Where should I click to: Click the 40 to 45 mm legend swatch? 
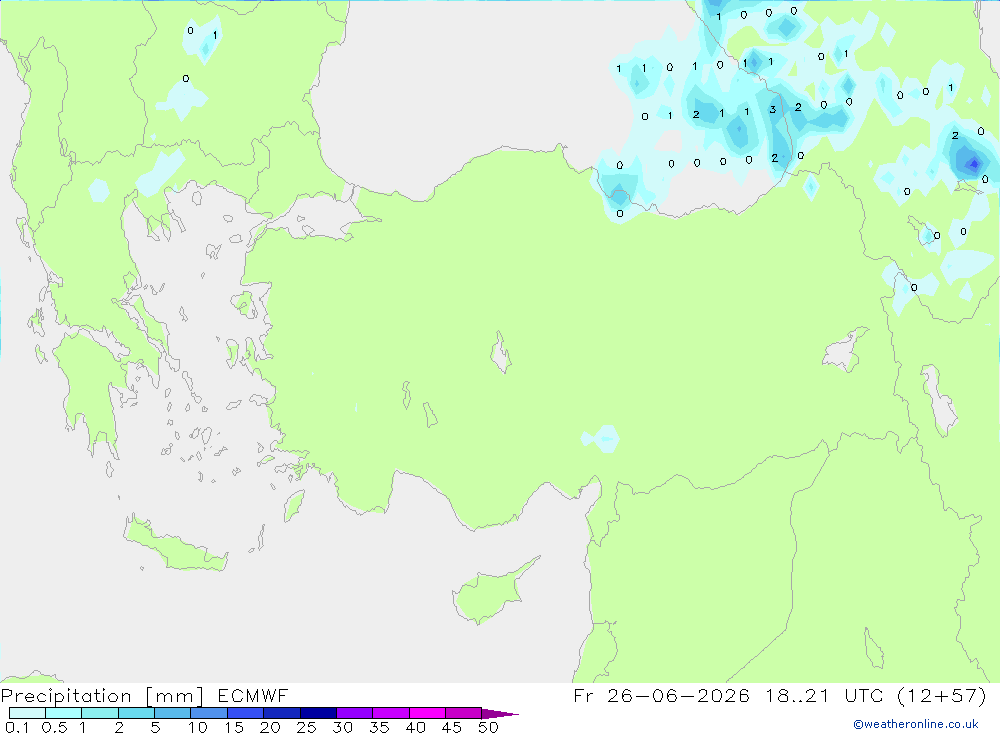coord(427,713)
